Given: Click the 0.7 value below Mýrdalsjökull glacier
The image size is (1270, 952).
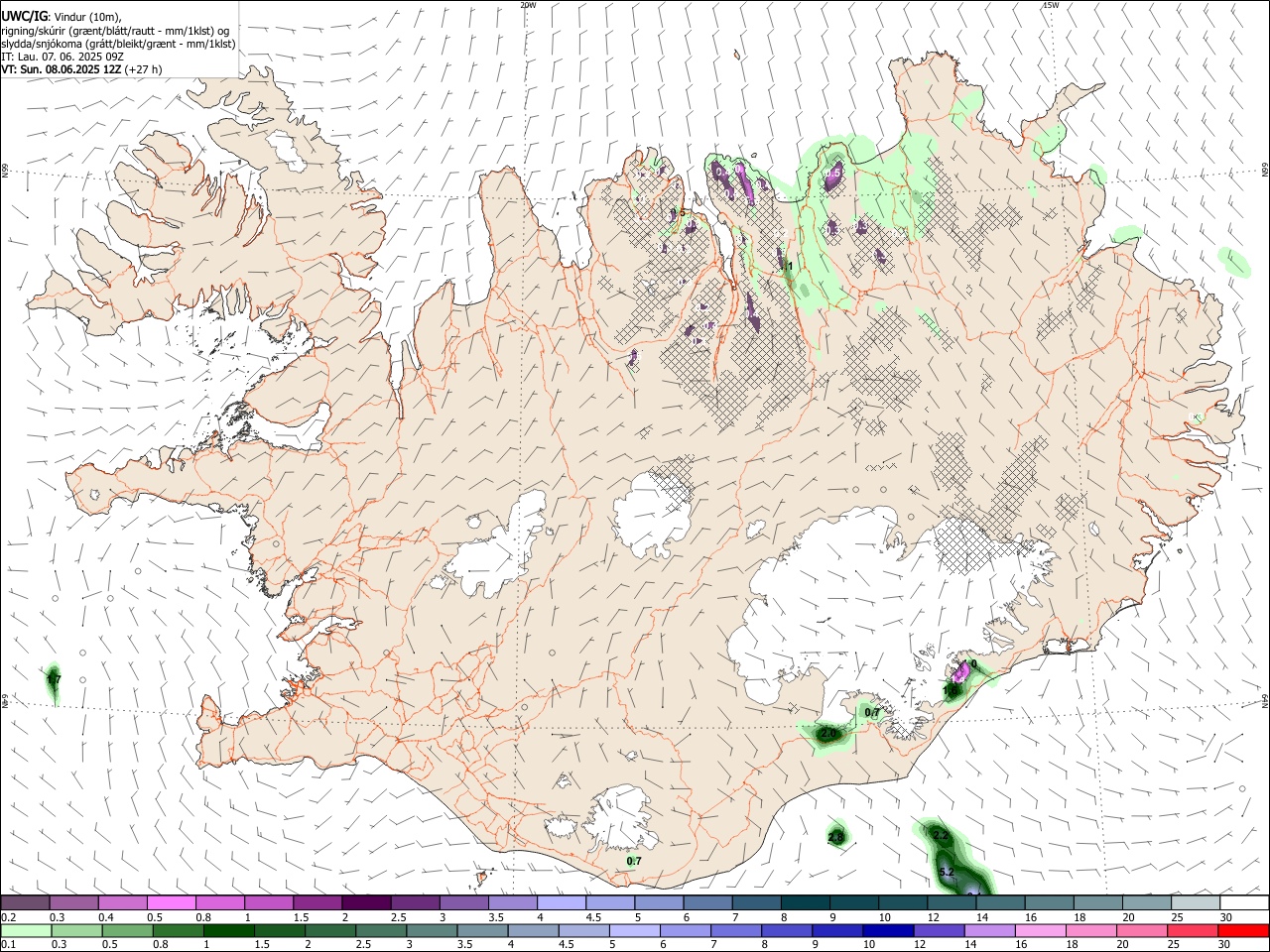Looking at the screenshot, I should [x=634, y=861].
